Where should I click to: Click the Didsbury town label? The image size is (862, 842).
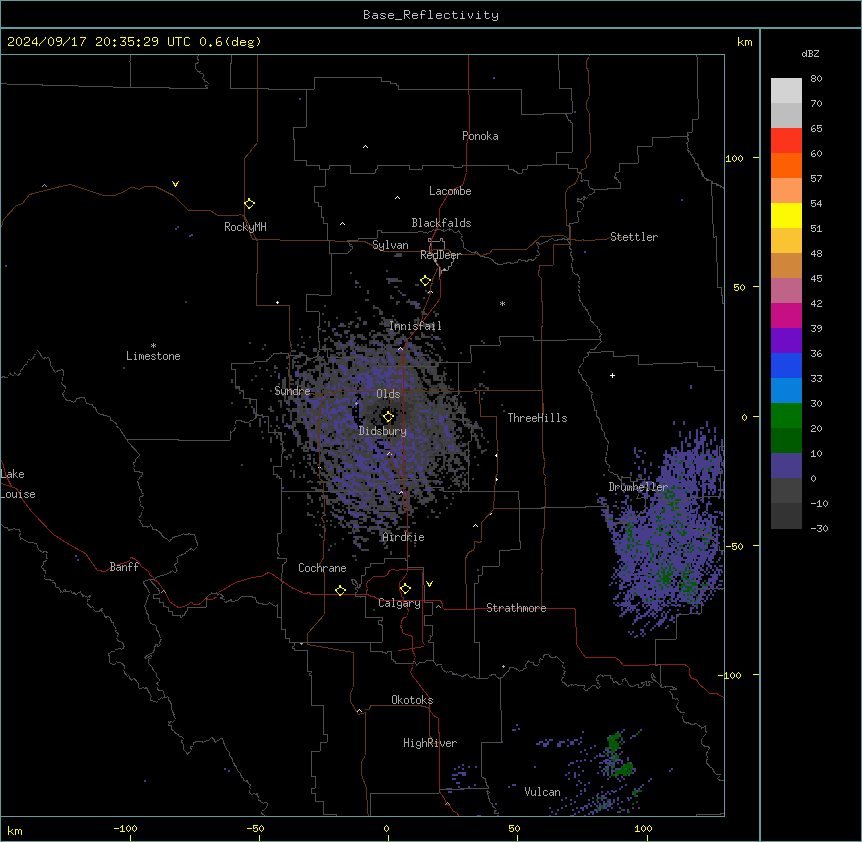point(383,431)
